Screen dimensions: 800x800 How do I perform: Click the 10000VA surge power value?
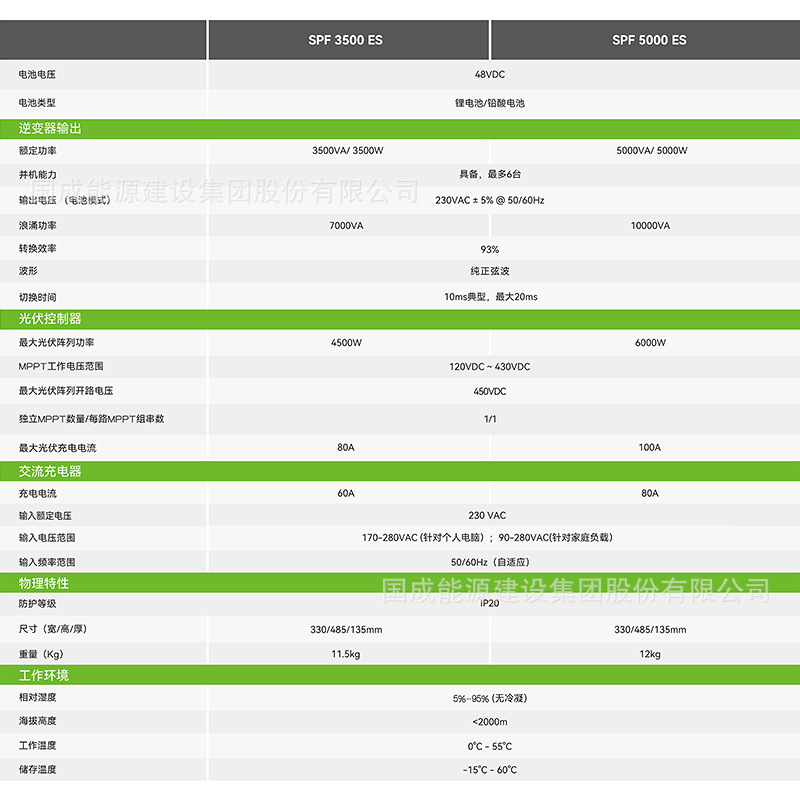coord(650,226)
